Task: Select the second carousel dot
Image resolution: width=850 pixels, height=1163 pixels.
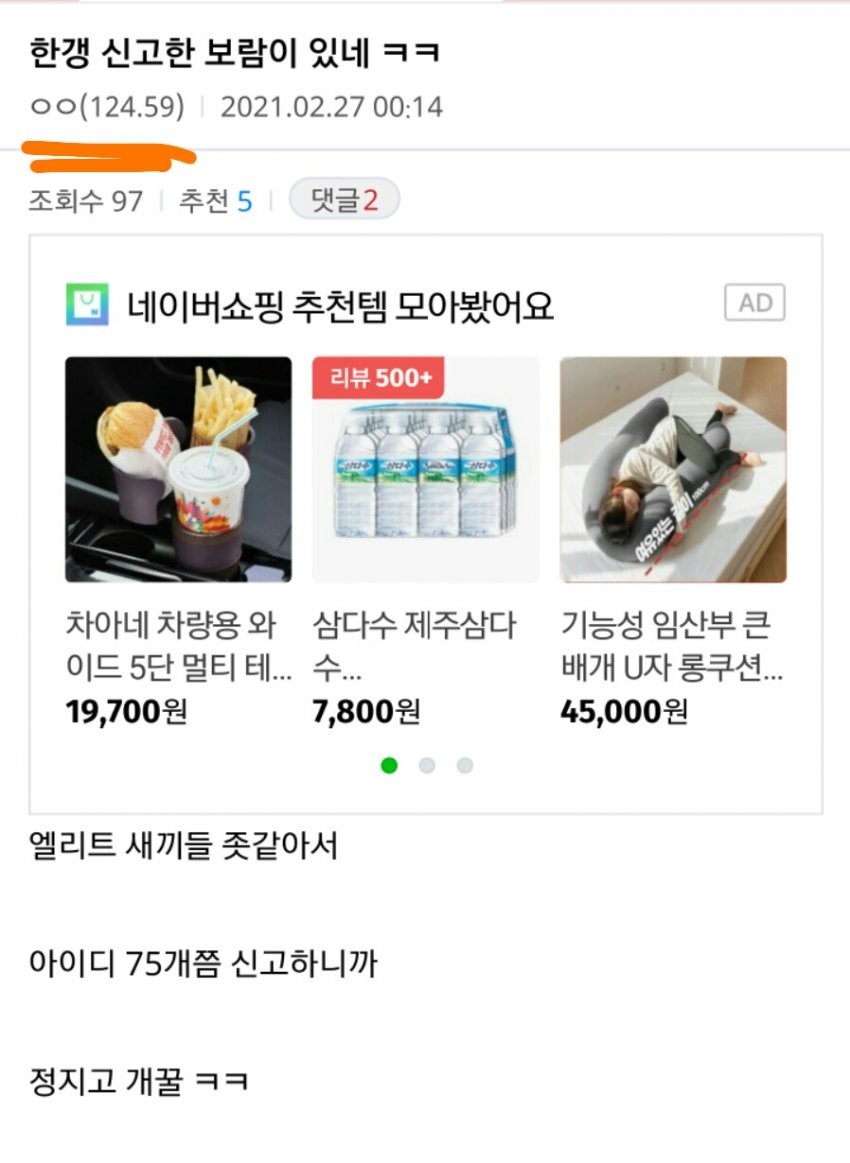Action: click(426, 765)
